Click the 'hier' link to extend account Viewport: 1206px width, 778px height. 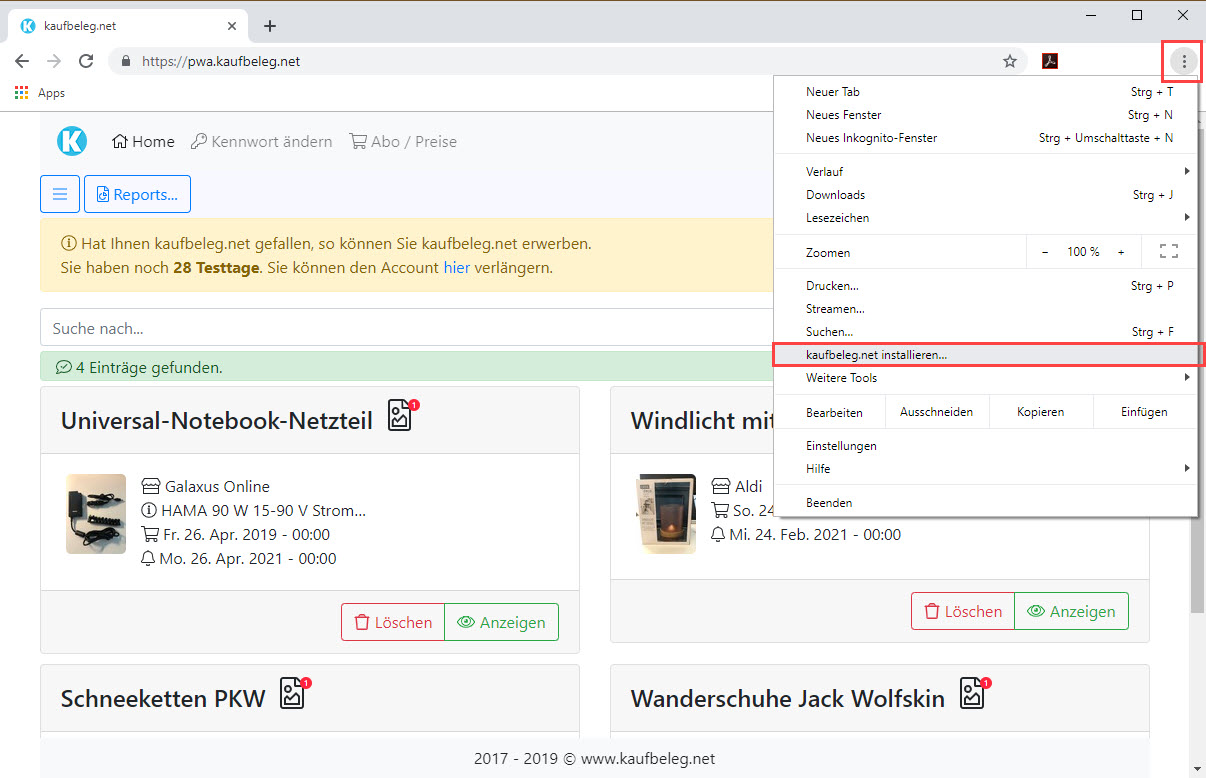456,268
